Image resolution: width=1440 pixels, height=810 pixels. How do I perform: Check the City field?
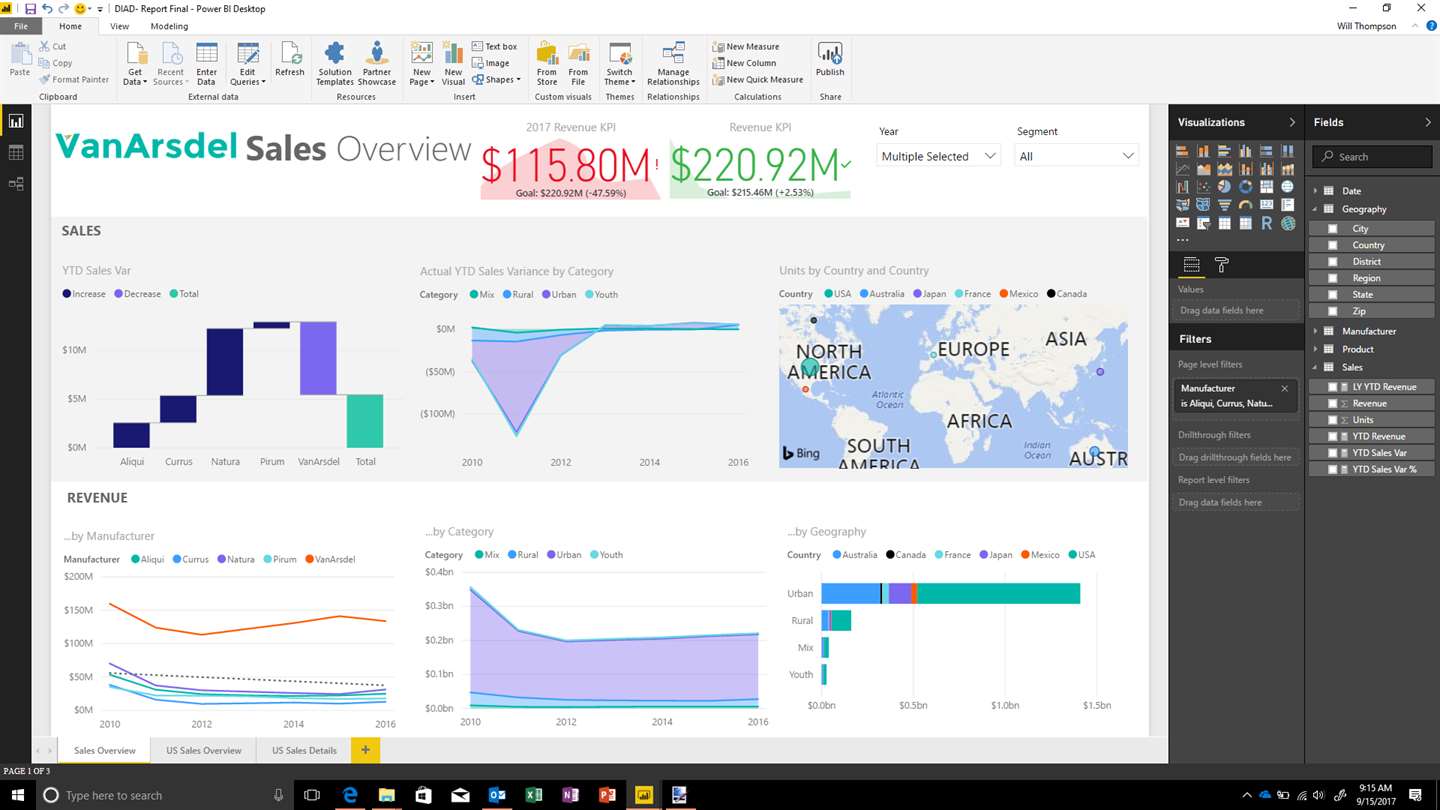[x=1333, y=229]
